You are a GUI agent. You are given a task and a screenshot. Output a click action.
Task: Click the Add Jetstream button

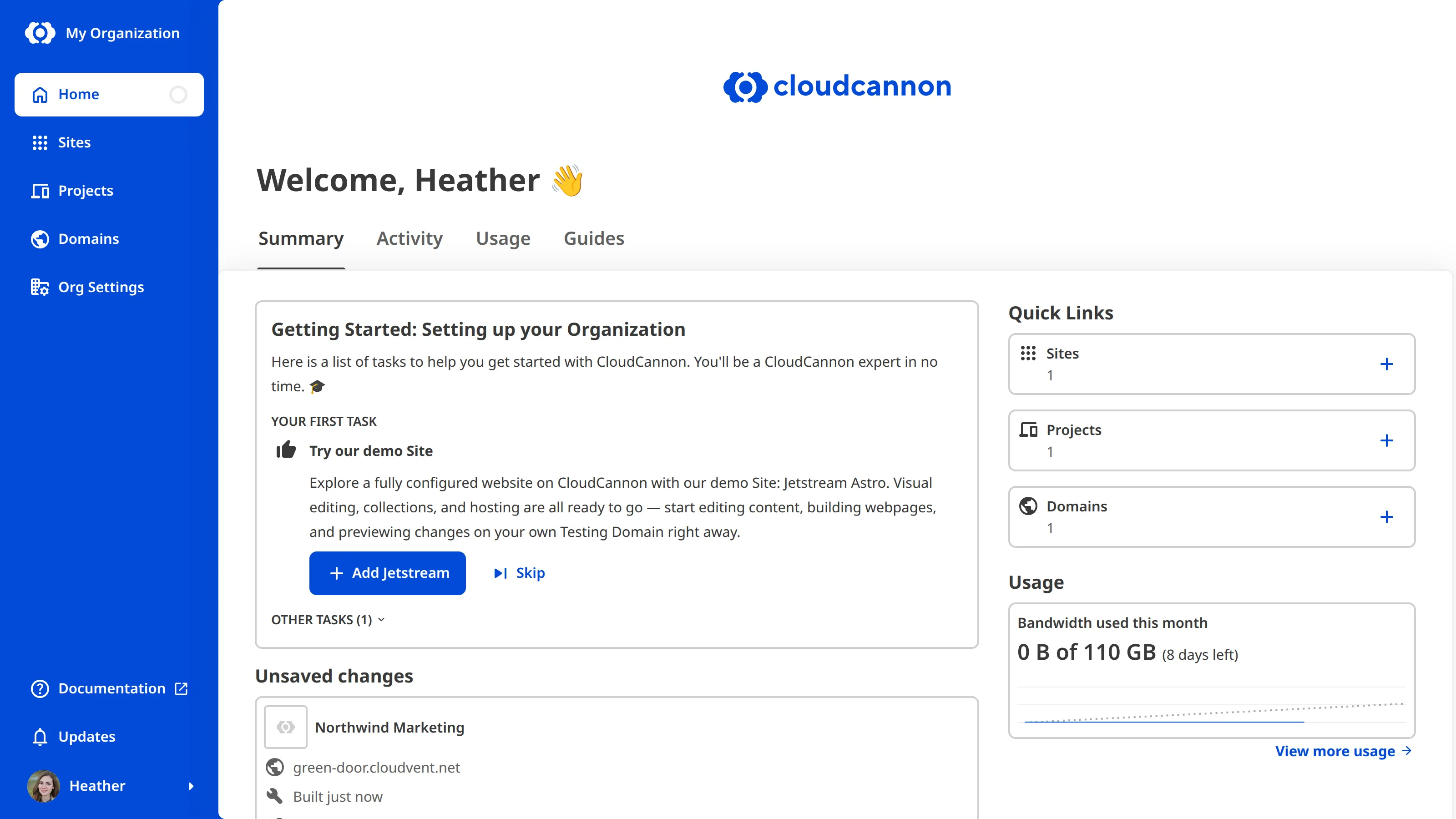point(387,573)
